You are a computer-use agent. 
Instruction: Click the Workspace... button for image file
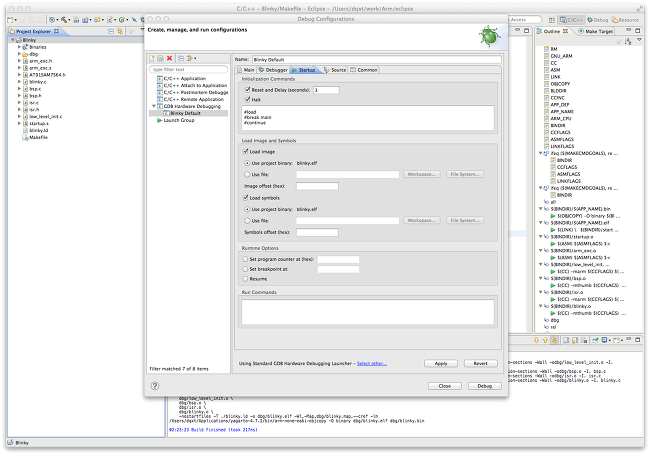click(x=422, y=174)
